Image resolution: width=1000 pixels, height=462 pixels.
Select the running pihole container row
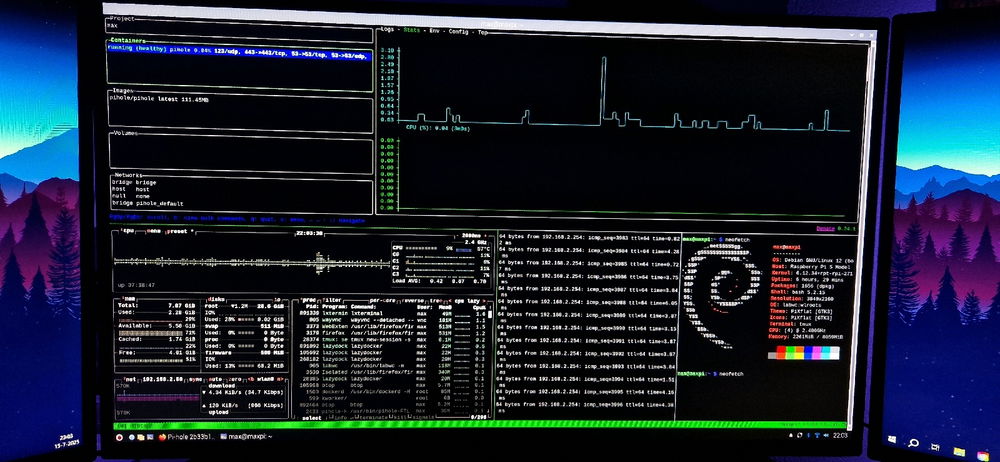click(x=239, y=52)
